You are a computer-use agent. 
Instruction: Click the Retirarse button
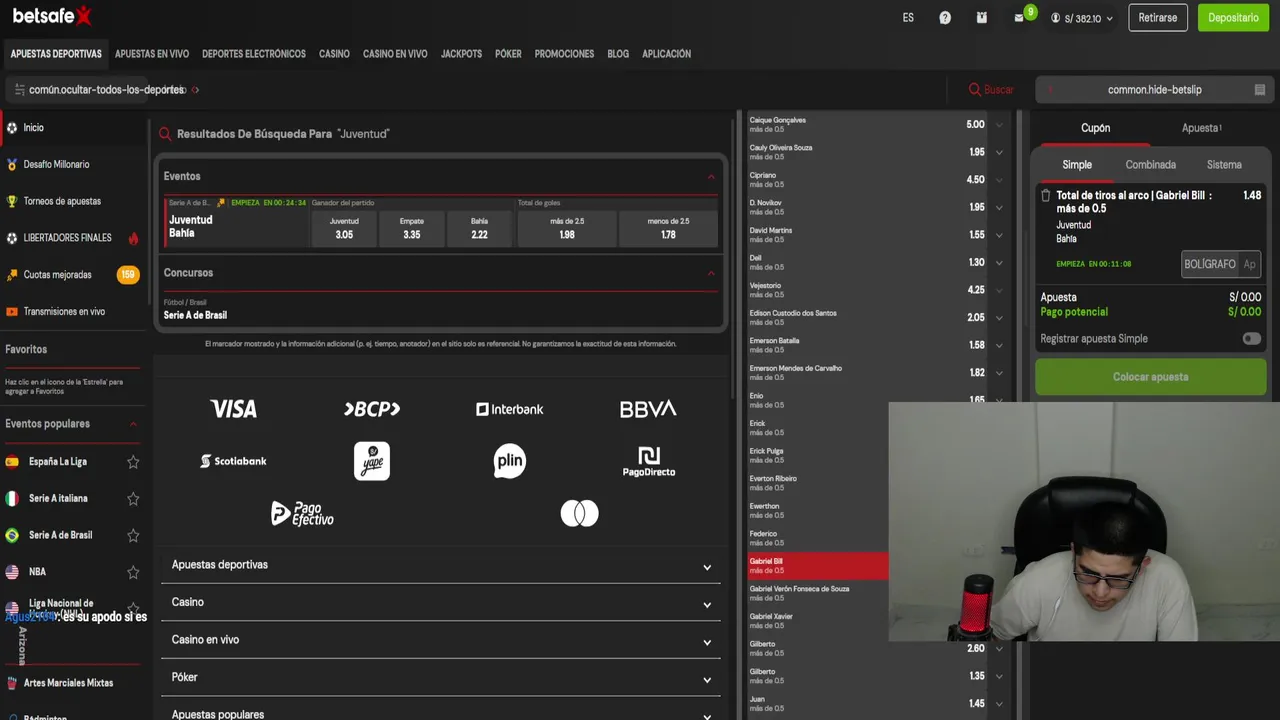1158,18
